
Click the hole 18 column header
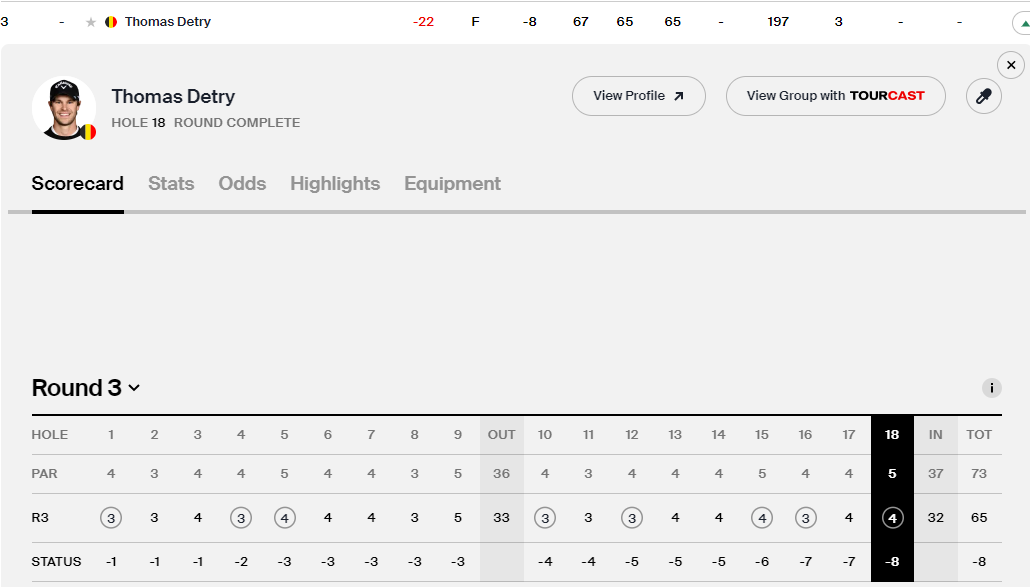click(892, 435)
